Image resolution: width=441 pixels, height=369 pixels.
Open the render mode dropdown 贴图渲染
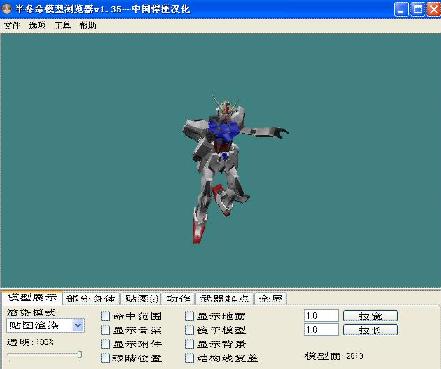[x=45, y=325]
